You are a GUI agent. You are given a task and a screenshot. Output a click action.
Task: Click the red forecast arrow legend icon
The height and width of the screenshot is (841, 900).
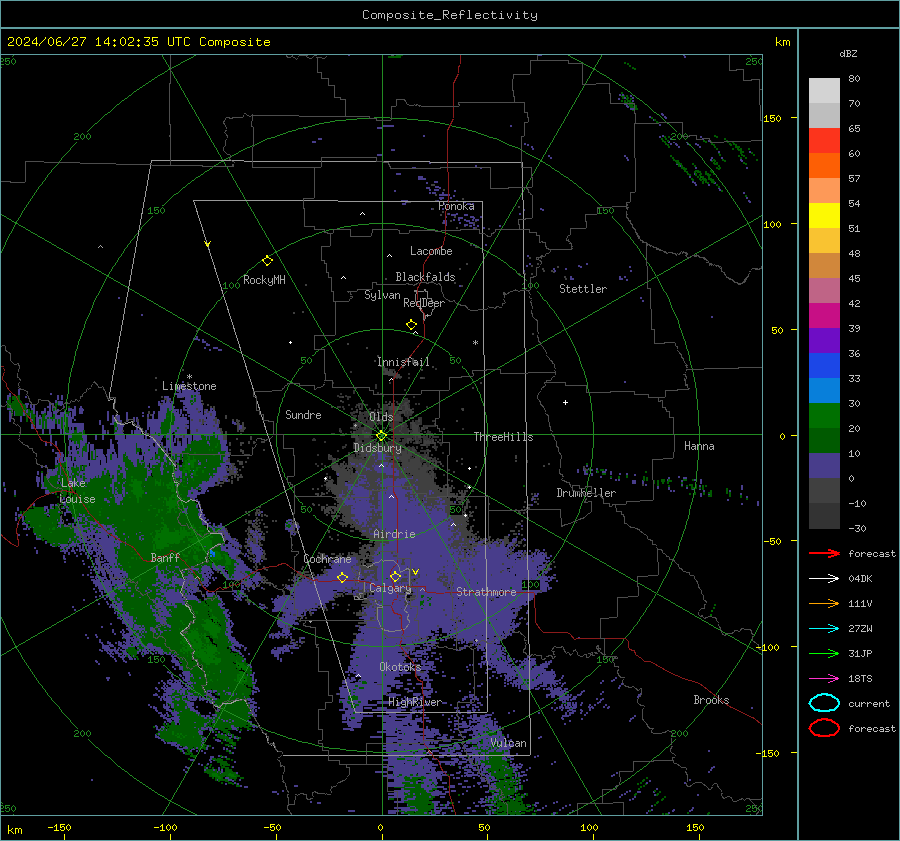[824, 553]
